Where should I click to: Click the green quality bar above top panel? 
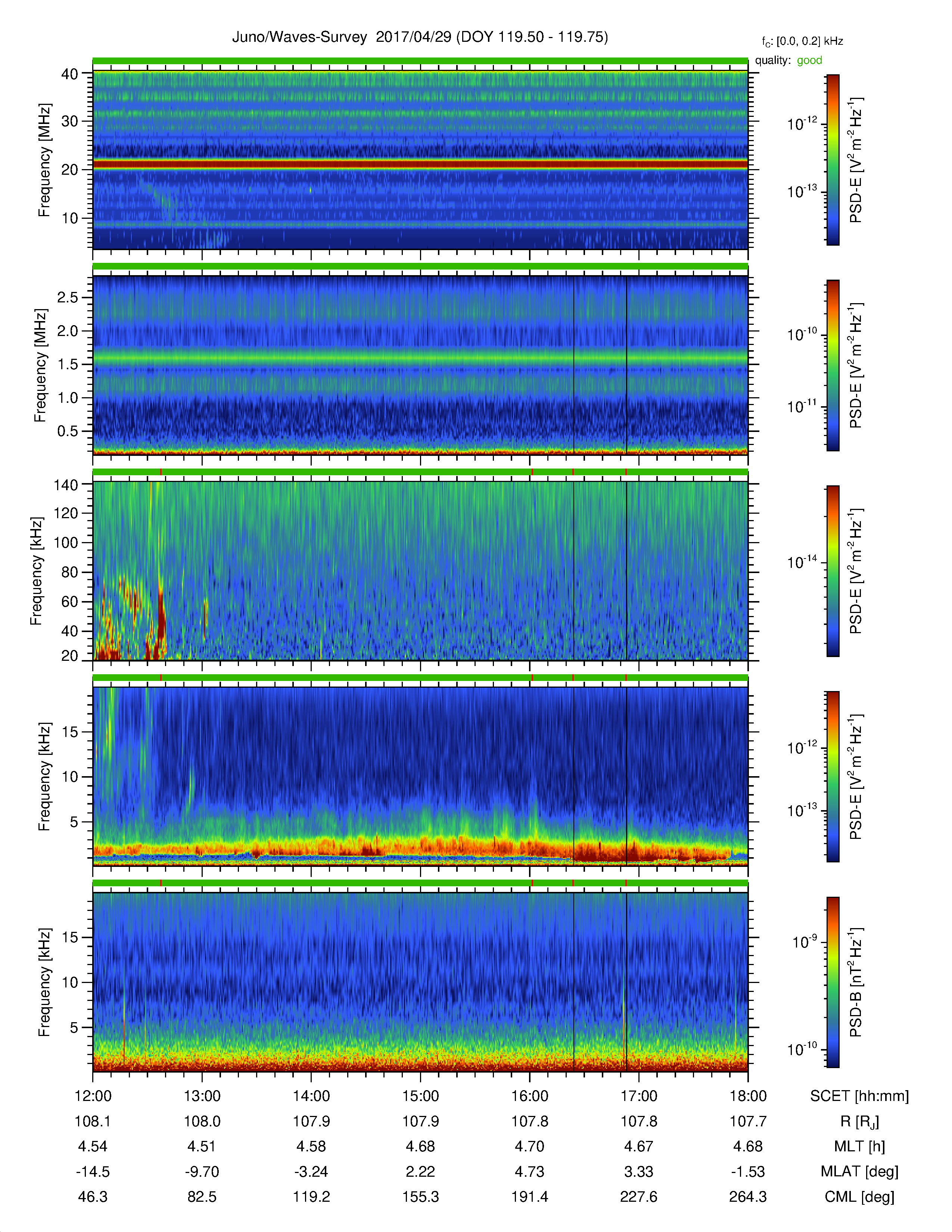pyautogui.click(x=420, y=60)
